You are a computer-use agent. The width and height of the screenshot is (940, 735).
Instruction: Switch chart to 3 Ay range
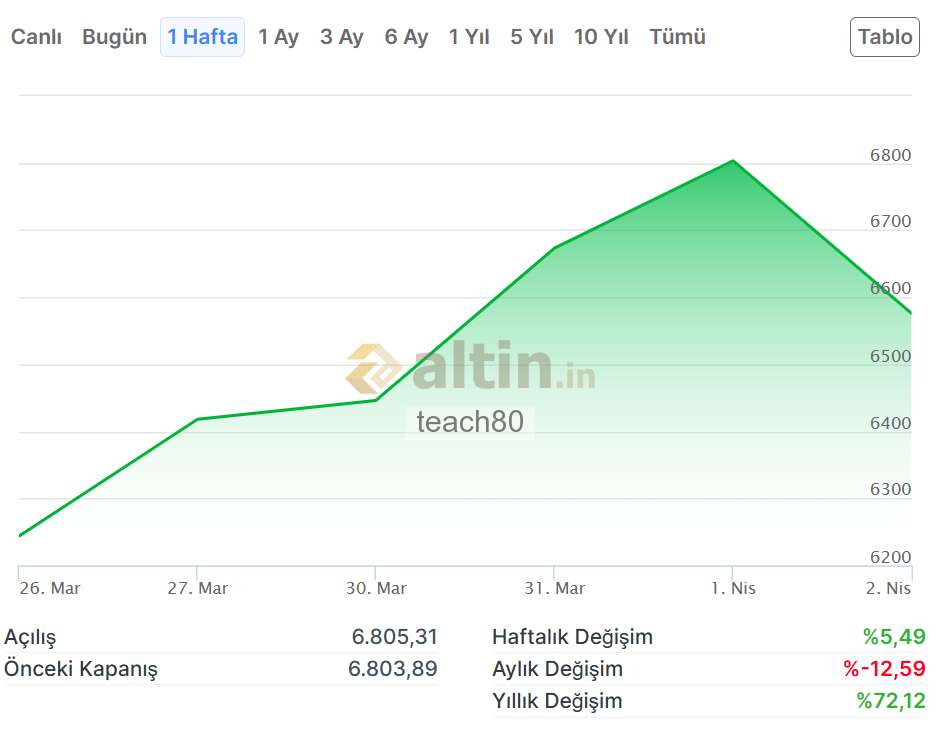pyautogui.click(x=341, y=37)
